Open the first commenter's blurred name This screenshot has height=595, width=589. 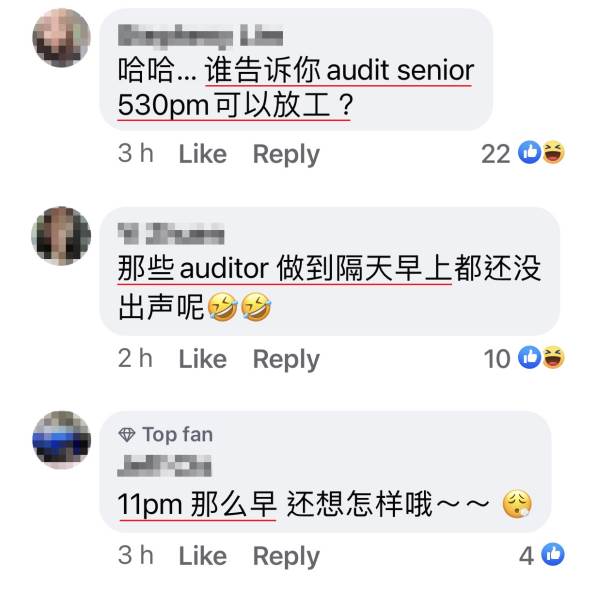tap(200, 37)
